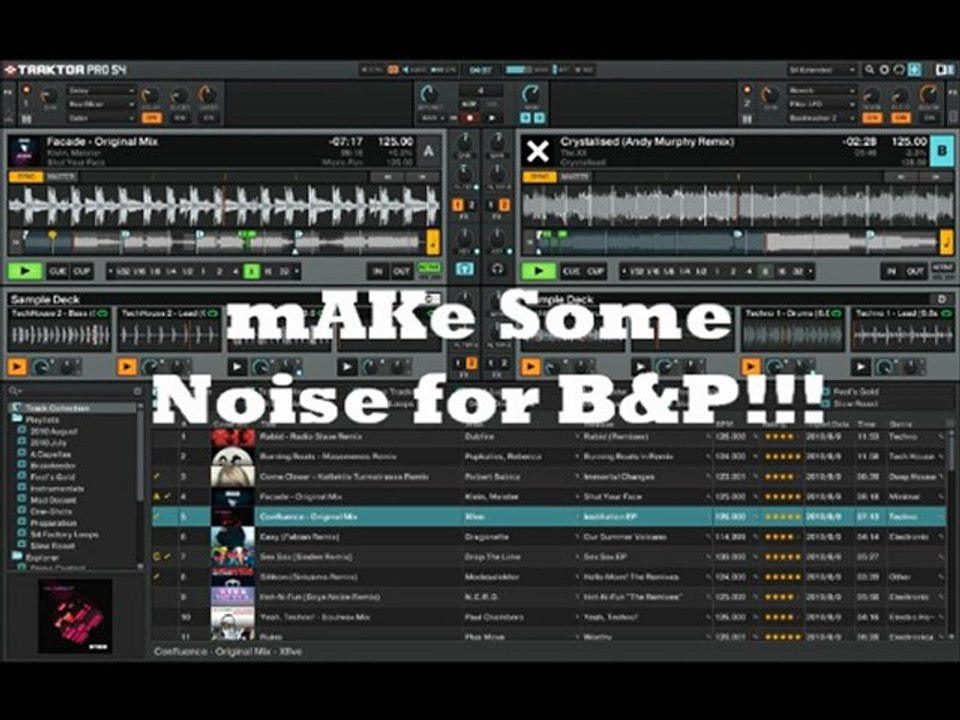This screenshot has width=960, height=720.
Task: Click the master clock record button
Action: tap(470, 118)
